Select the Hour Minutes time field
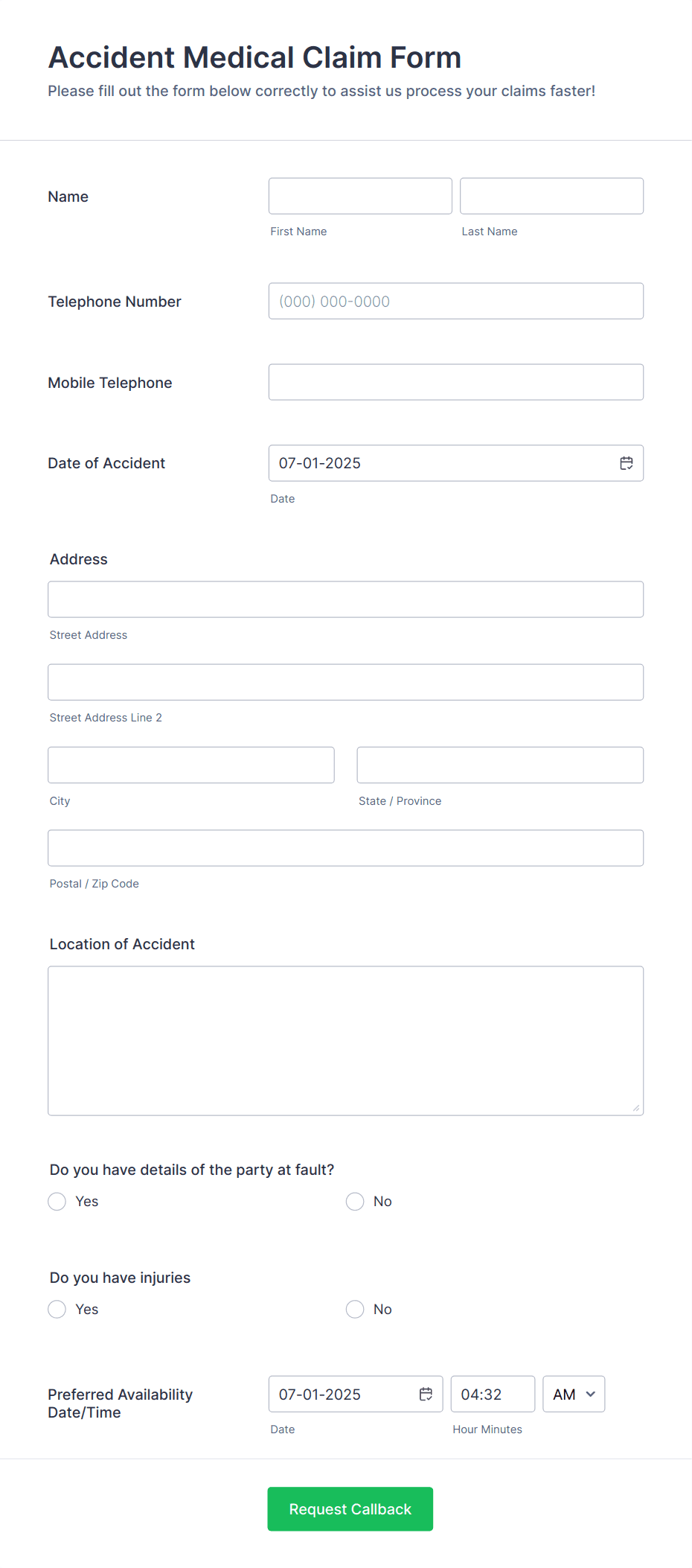Screen dimensions: 692x1568 coord(492,1394)
